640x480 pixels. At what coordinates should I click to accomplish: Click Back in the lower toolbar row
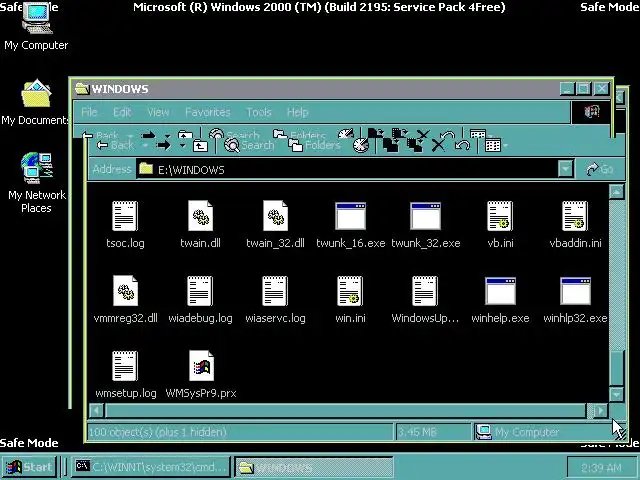[116, 145]
